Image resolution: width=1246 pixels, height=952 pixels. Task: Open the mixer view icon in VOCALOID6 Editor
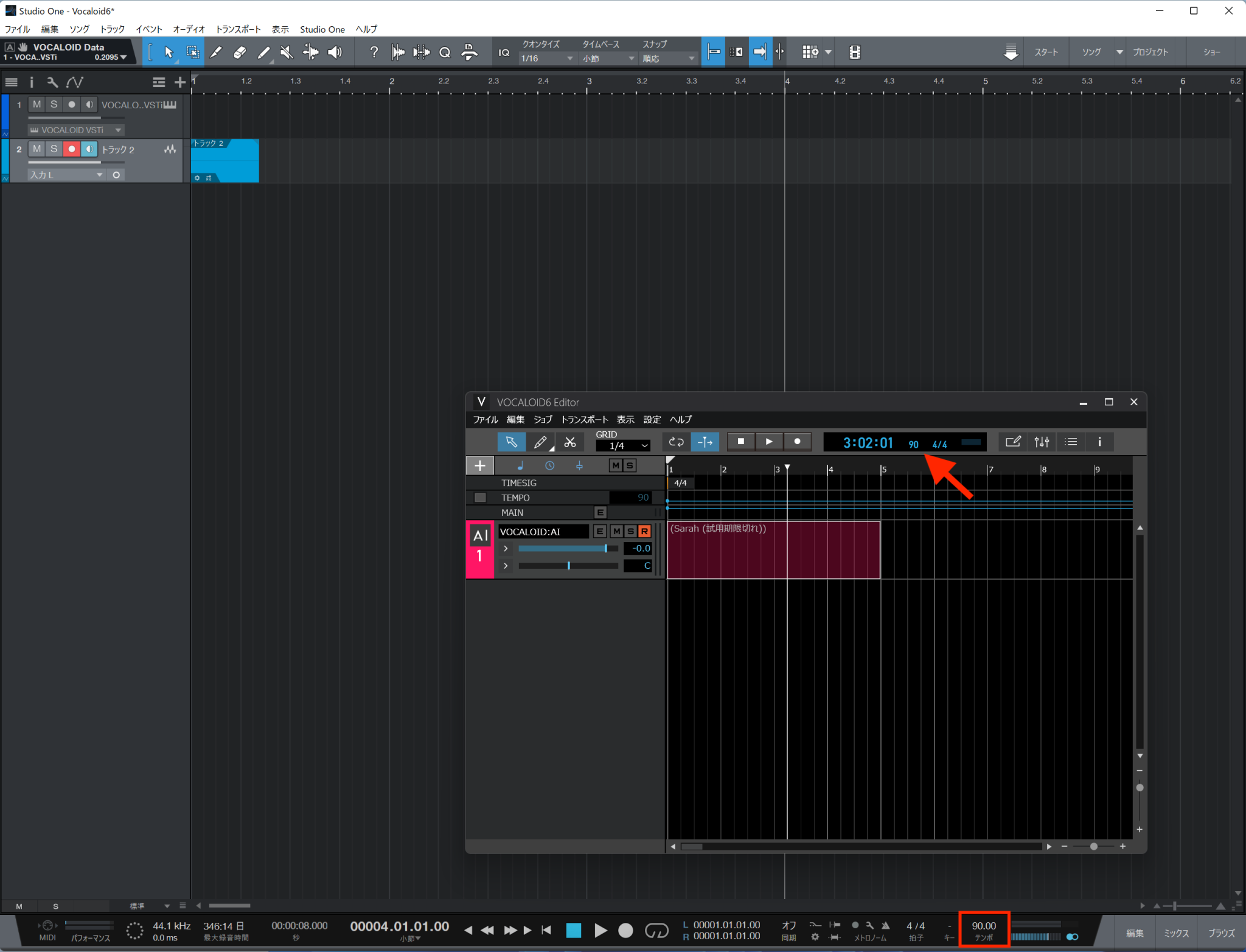tap(1042, 442)
